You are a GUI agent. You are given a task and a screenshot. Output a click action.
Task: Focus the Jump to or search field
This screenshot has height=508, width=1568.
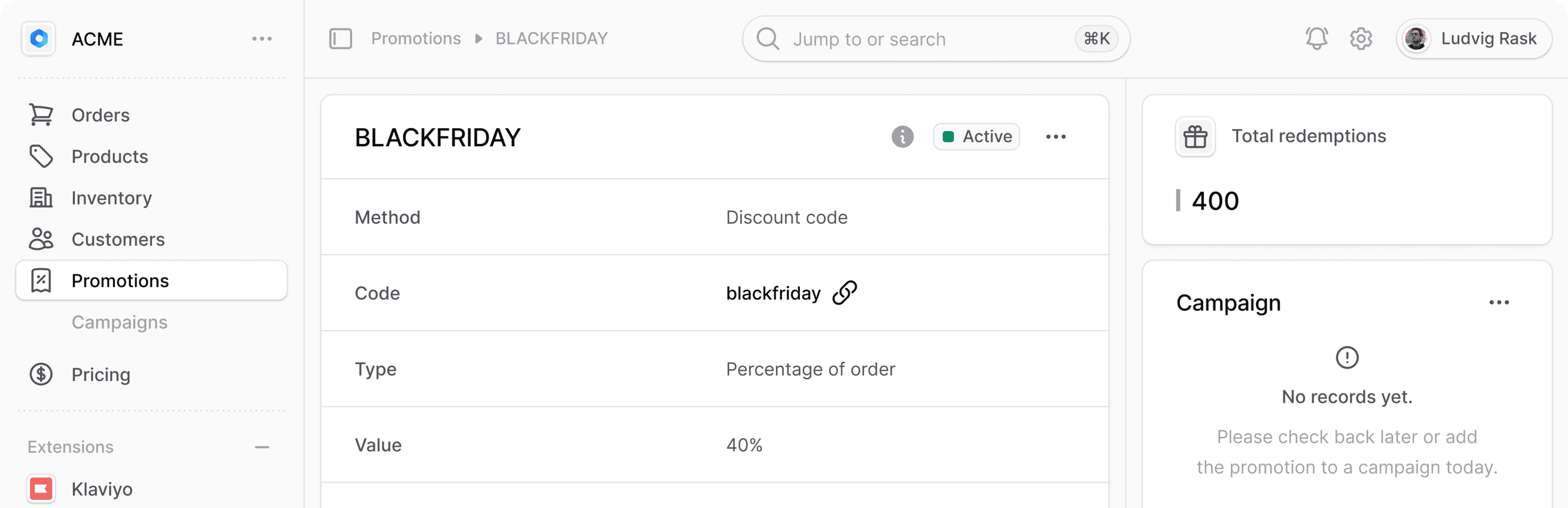tap(936, 39)
